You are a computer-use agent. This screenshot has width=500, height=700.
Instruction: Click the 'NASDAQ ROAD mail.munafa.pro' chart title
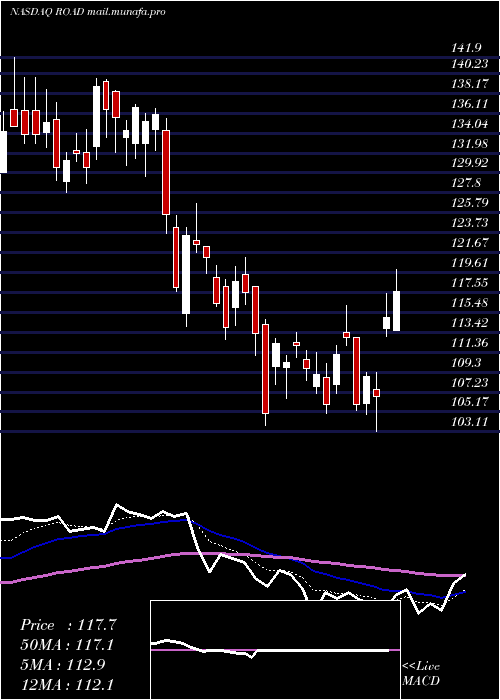pos(88,12)
